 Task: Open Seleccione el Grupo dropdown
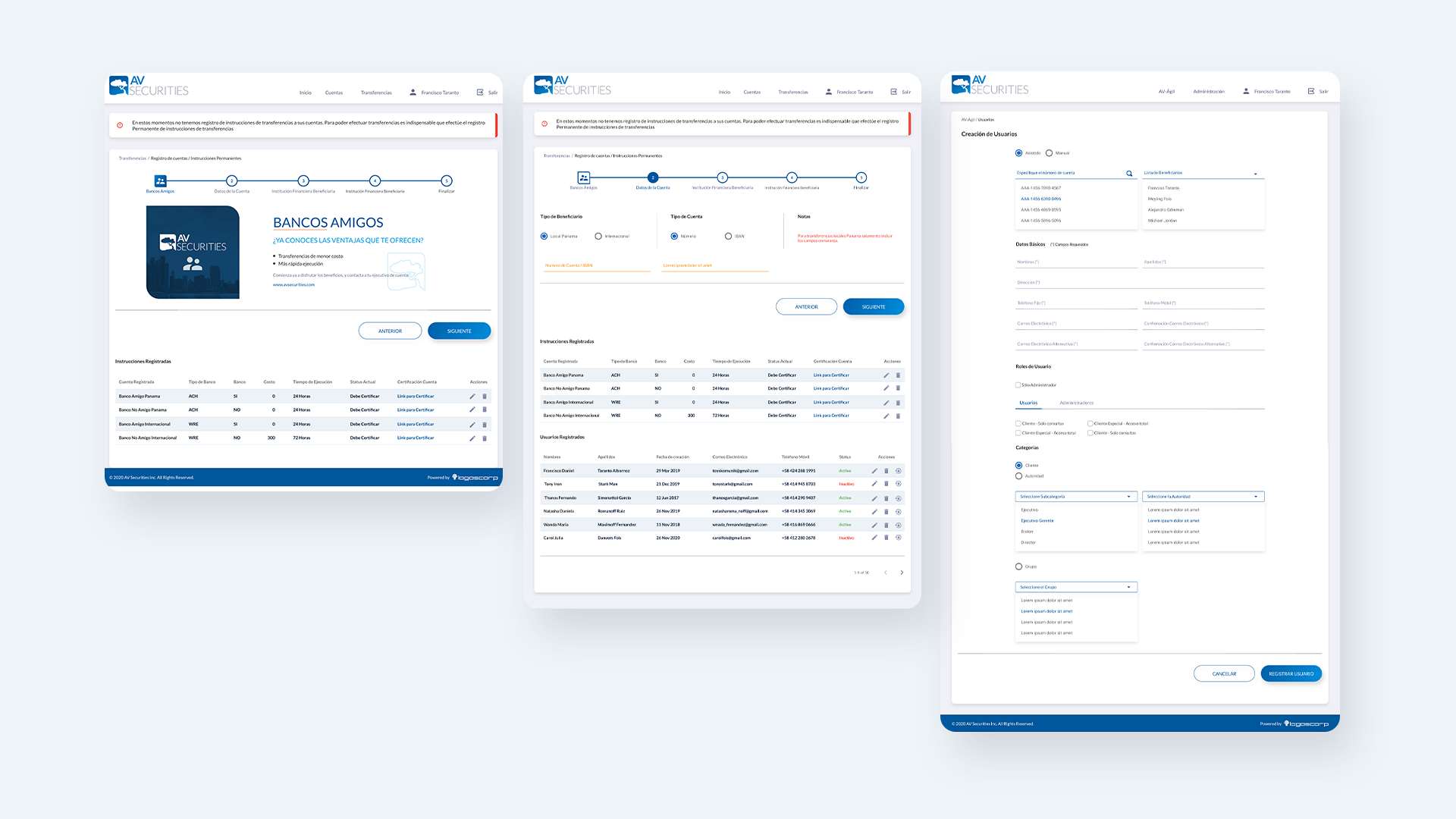pos(1075,587)
